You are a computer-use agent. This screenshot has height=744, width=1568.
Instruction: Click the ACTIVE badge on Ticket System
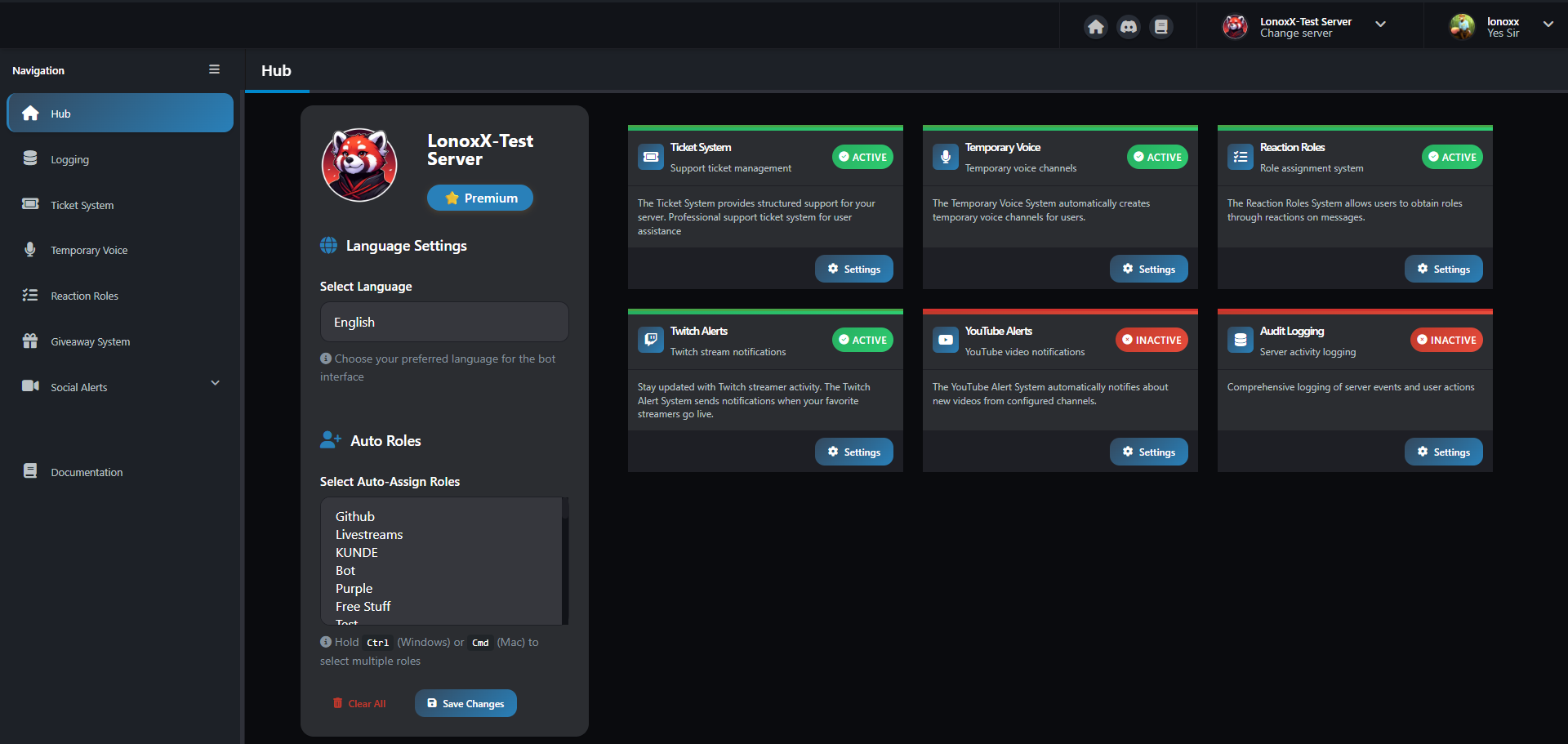(862, 157)
